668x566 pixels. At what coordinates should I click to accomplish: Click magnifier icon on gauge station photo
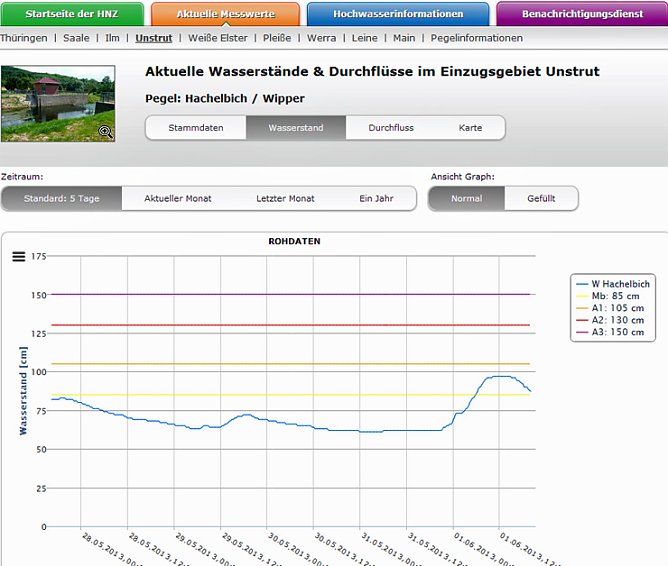tap(105, 132)
